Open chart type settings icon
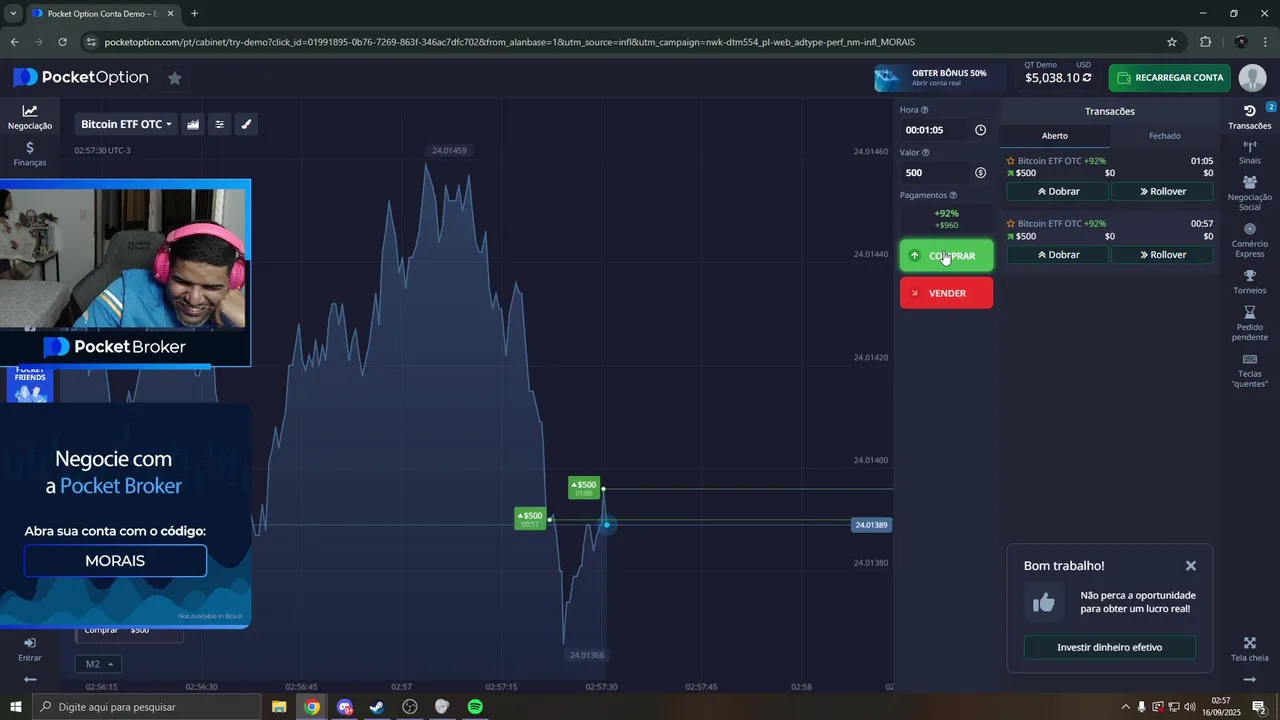This screenshot has height=720, width=1280. coord(193,124)
